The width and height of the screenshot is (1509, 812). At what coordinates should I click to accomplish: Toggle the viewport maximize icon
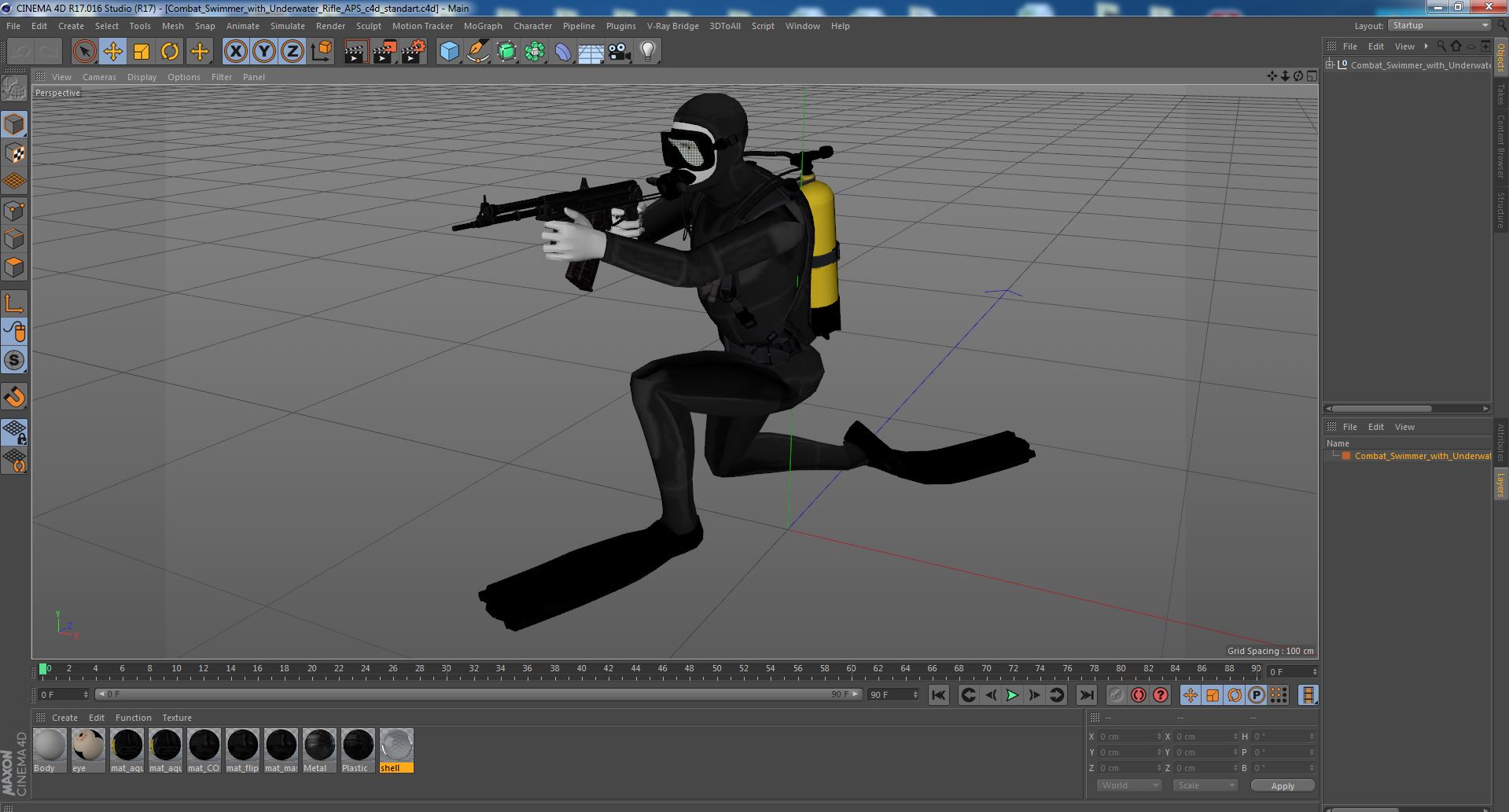[1312, 76]
